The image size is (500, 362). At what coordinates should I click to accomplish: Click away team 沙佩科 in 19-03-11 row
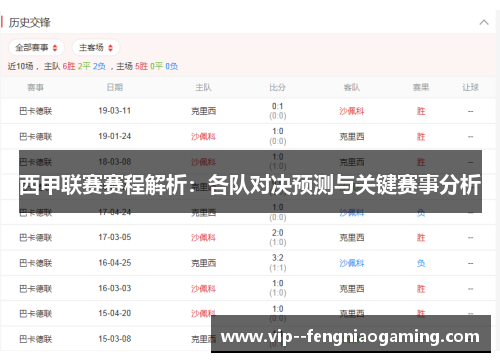point(352,111)
